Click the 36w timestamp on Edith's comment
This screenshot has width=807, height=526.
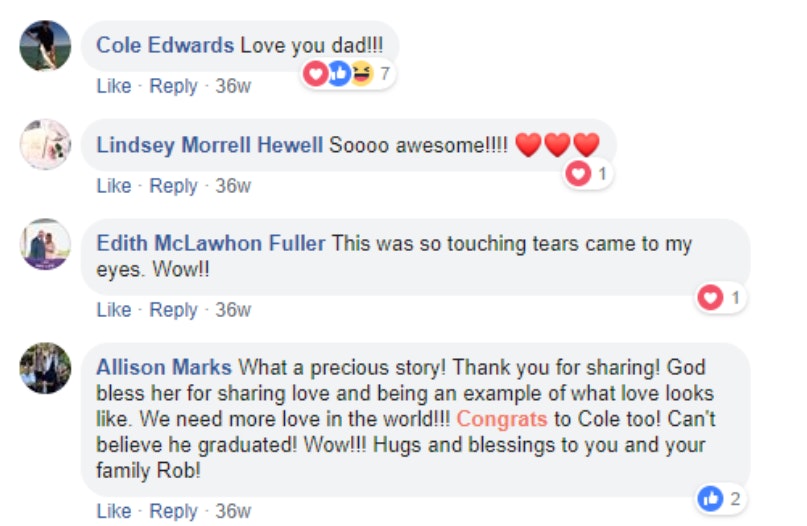(x=233, y=310)
